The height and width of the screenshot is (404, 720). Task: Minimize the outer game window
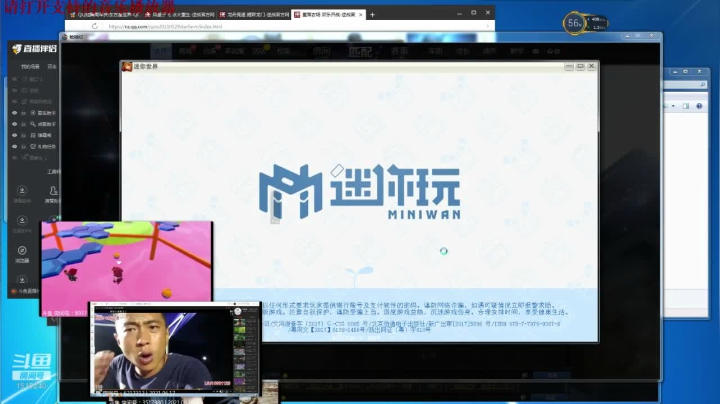[x=627, y=36]
